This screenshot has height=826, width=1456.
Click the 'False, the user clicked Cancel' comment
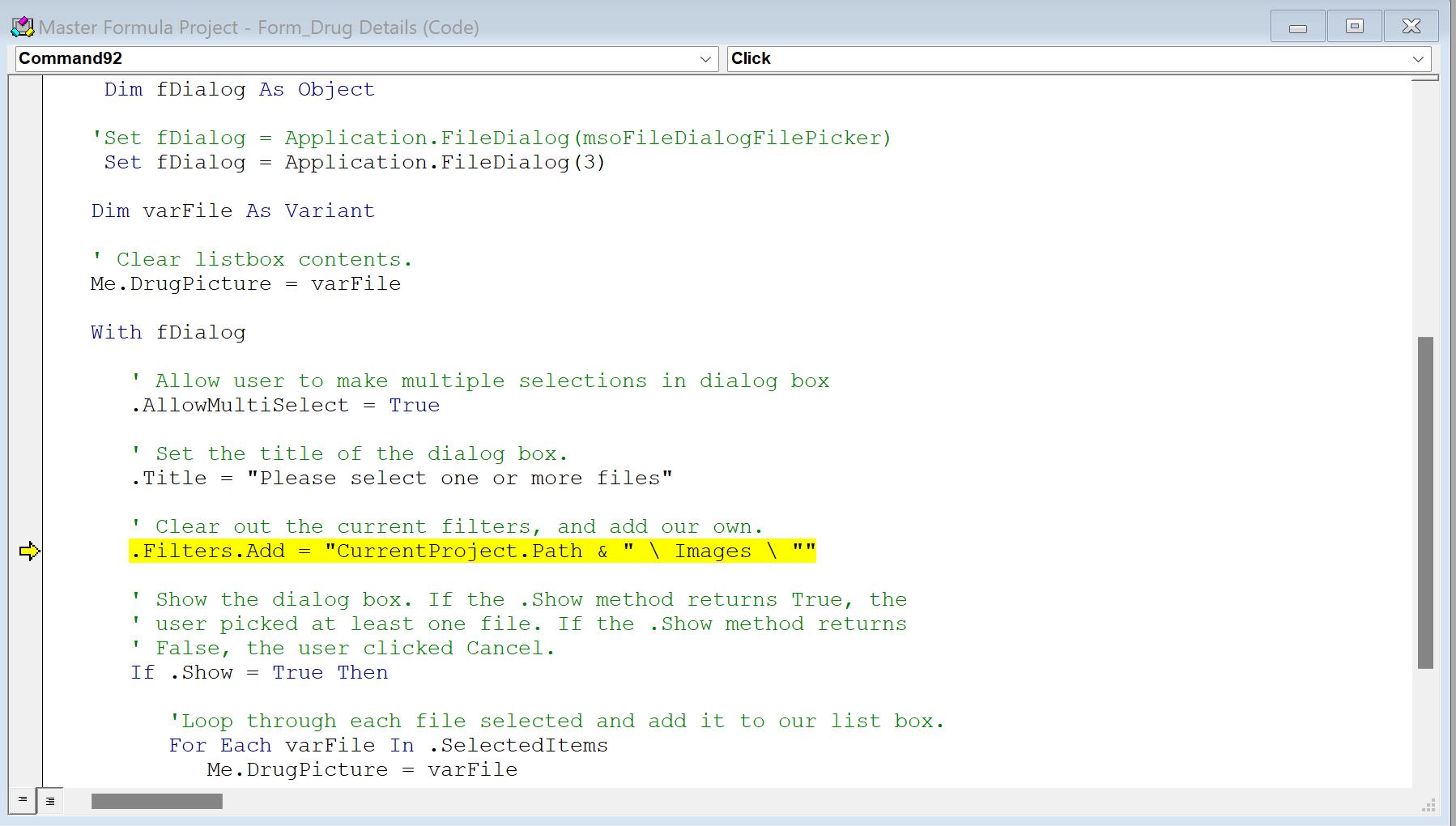tap(343, 649)
